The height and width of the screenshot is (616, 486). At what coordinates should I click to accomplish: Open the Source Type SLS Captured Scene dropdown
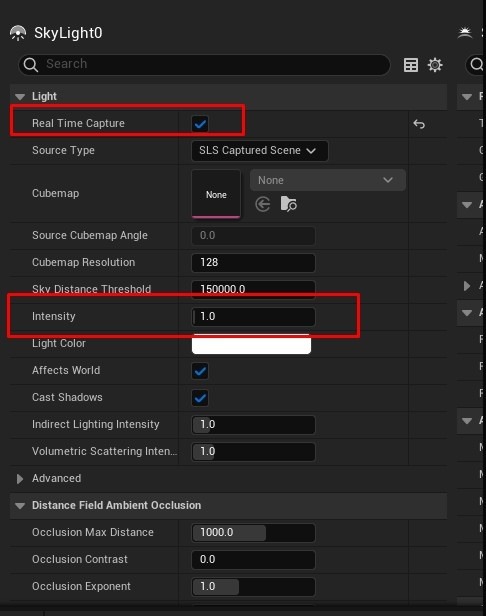(x=259, y=151)
